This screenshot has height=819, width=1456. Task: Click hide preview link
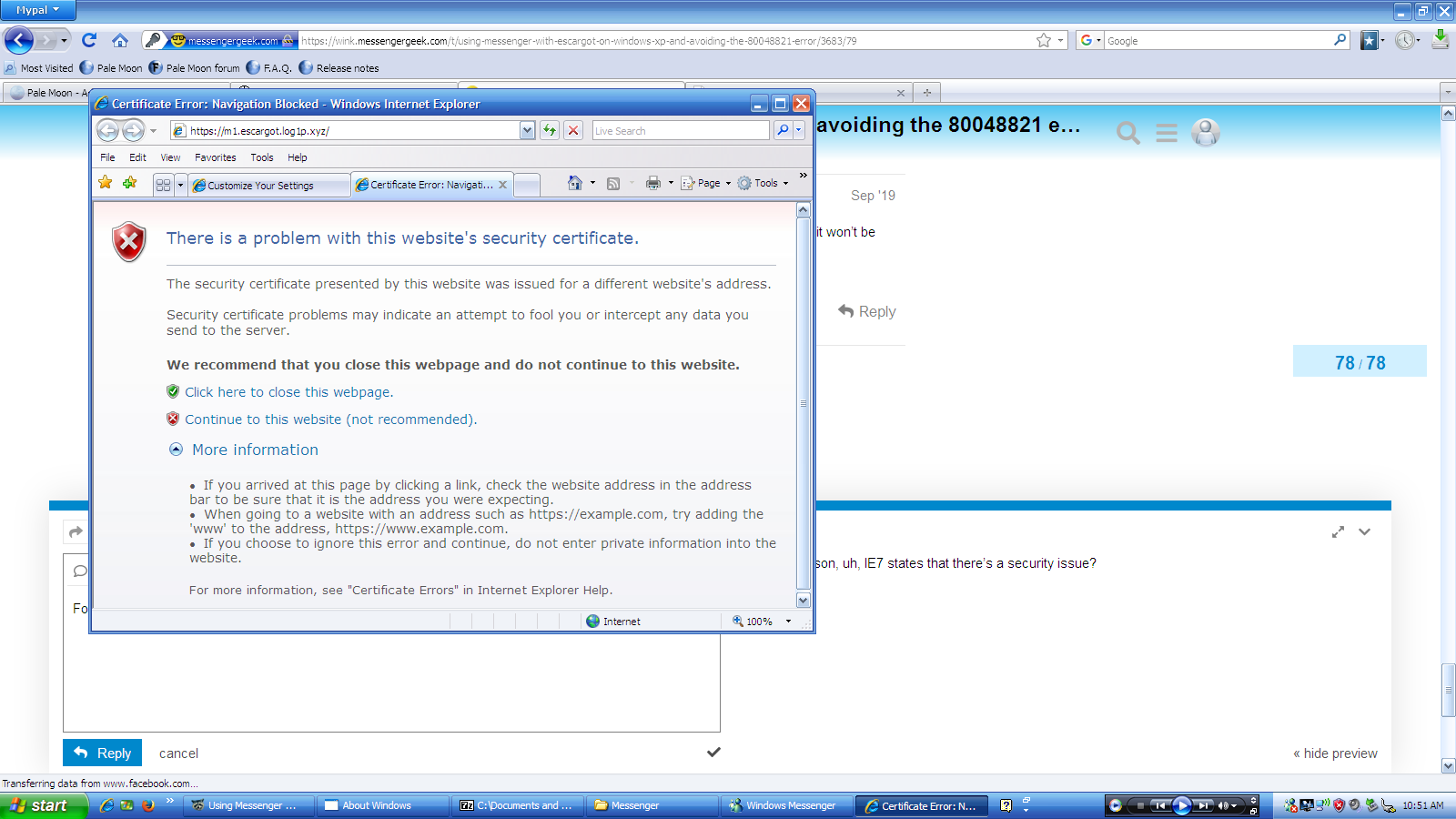coord(1335,753)
